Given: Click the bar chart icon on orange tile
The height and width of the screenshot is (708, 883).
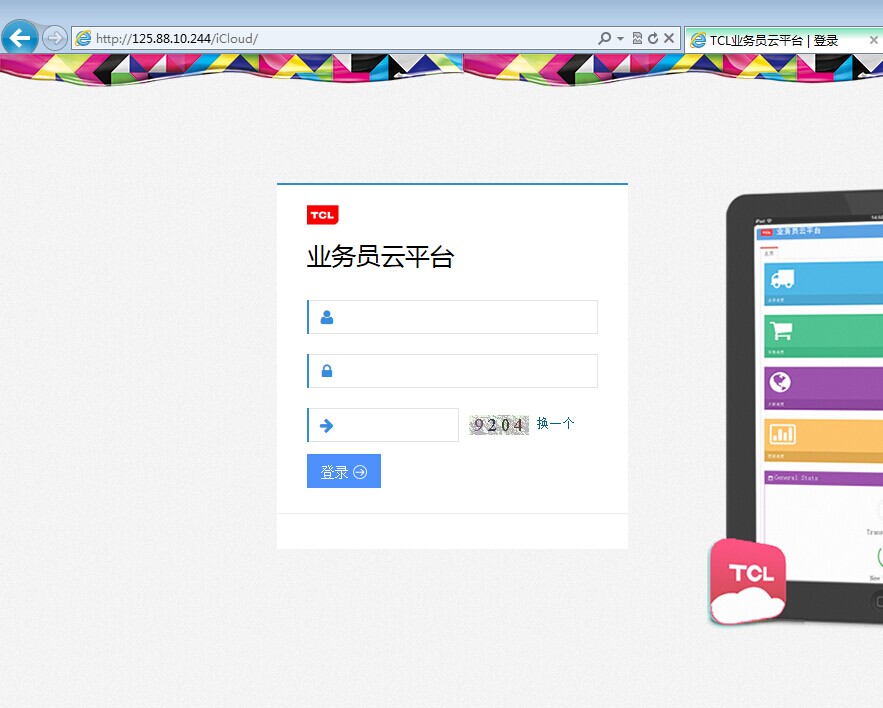Looking at the screenshot, I should pos(782,434).
